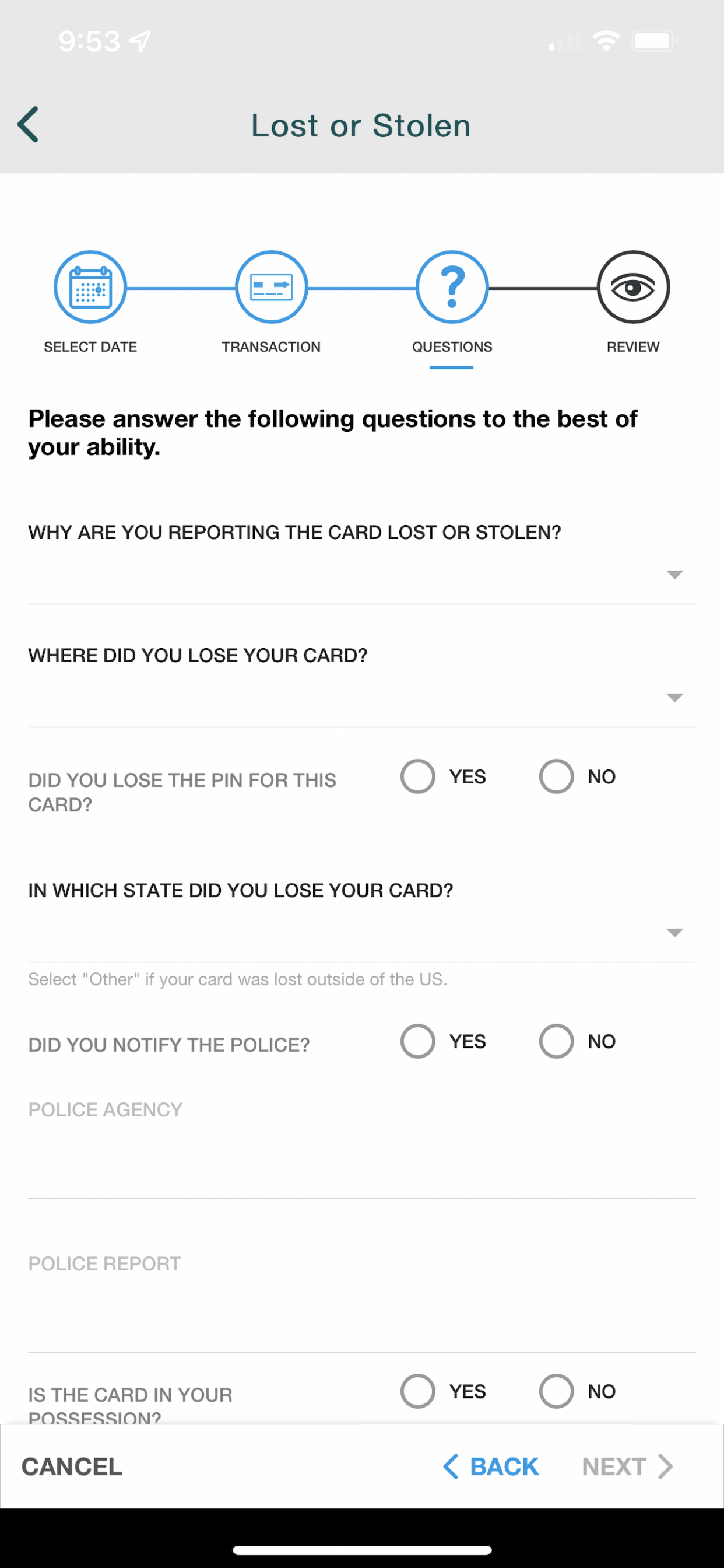724x1568 pixels.
Task: Tap the QUESTIONS step label
Action: pos(452,347)
